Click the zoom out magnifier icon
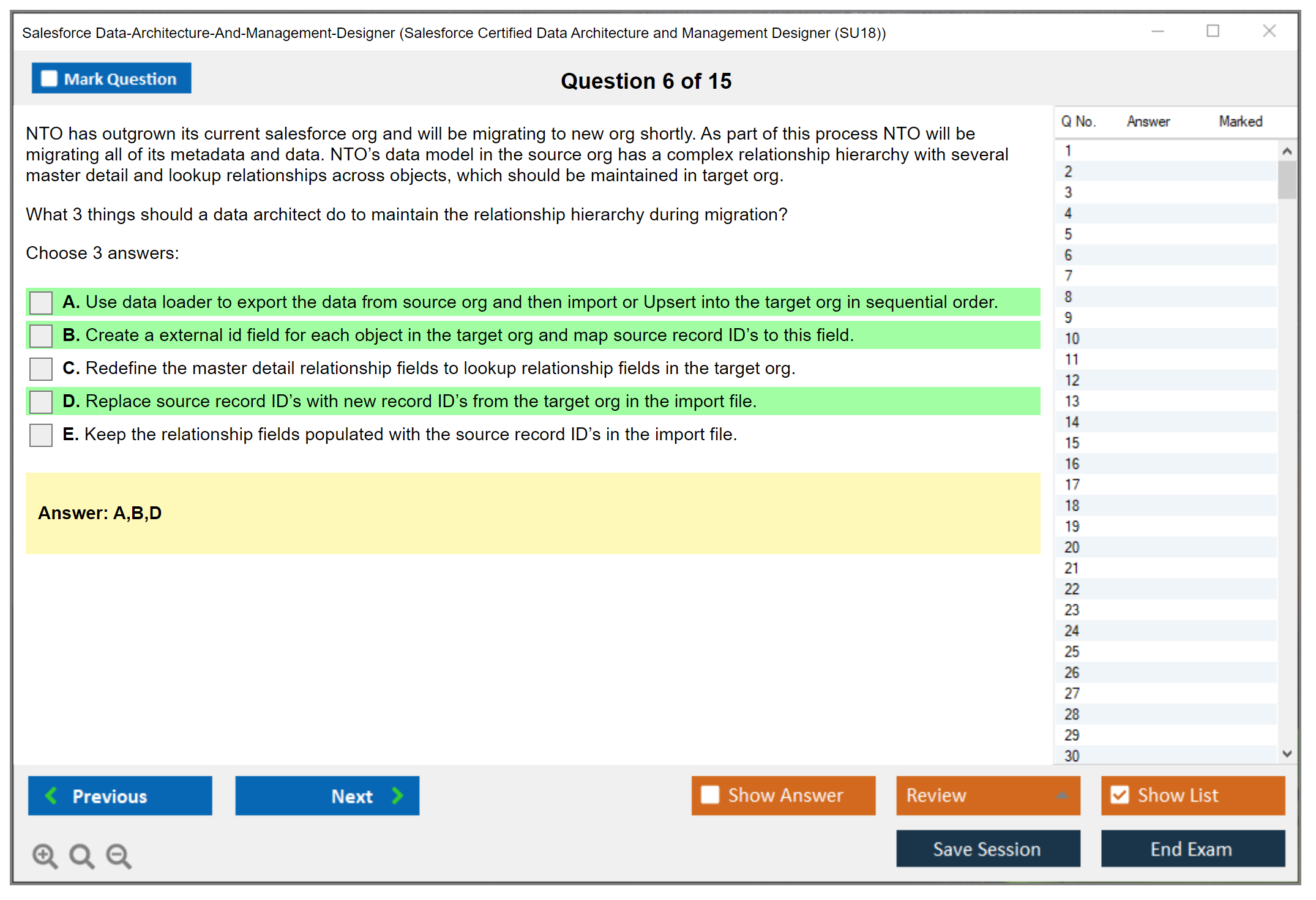This screenshot has width=1316, height=900. coord(118,855)
